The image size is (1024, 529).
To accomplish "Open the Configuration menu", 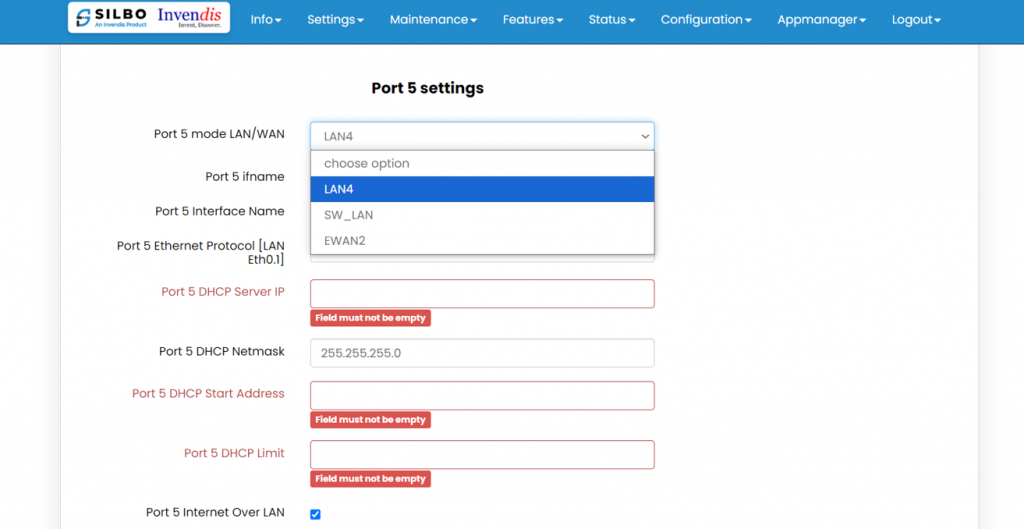I will click(707, 20).
